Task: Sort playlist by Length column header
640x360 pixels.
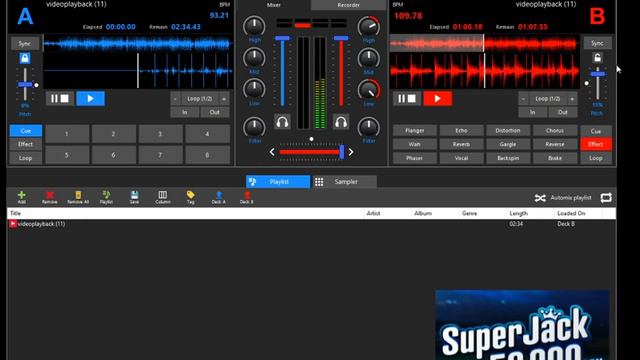Action: pos(518,213)
